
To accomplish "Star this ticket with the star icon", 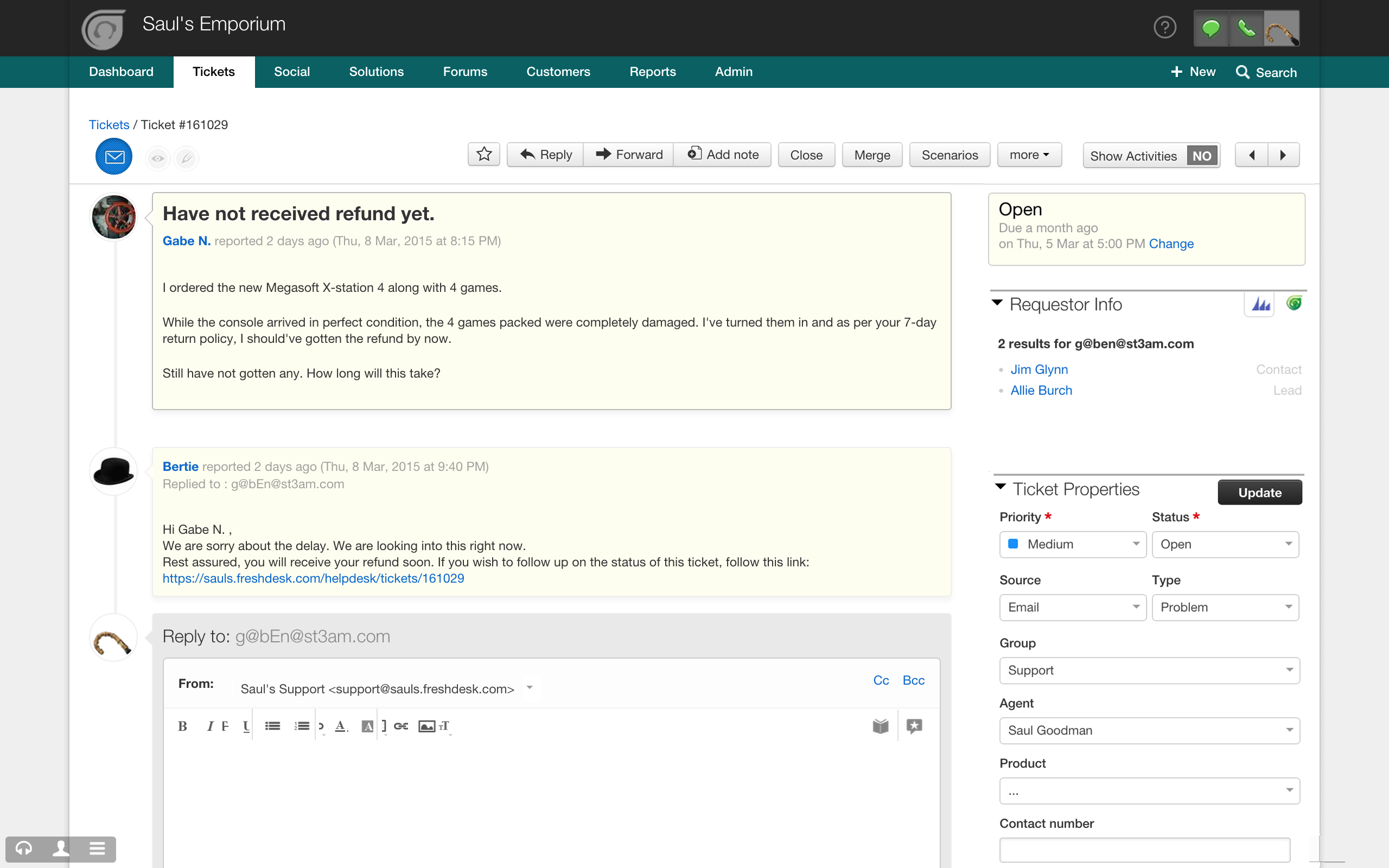I will [484, 155].
